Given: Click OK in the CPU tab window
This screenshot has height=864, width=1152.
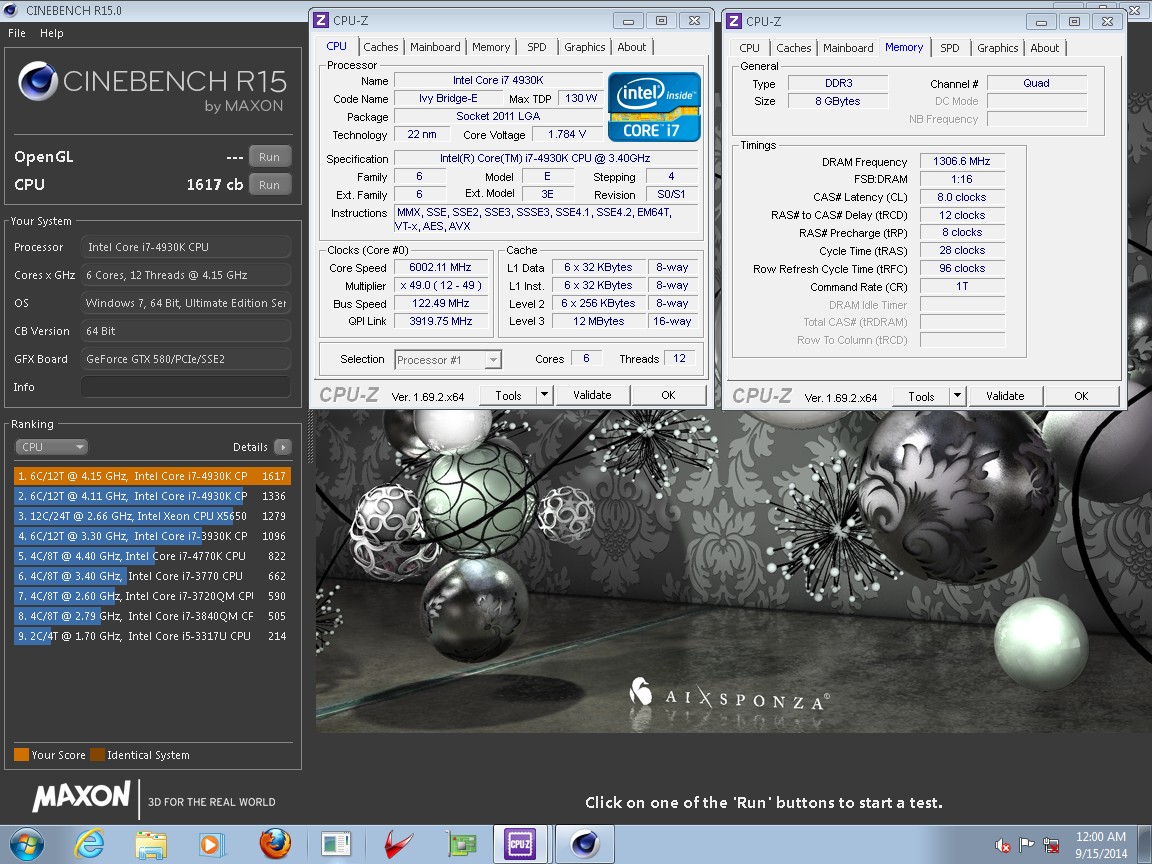Looking at the screenshot, I should click(668, 395).
